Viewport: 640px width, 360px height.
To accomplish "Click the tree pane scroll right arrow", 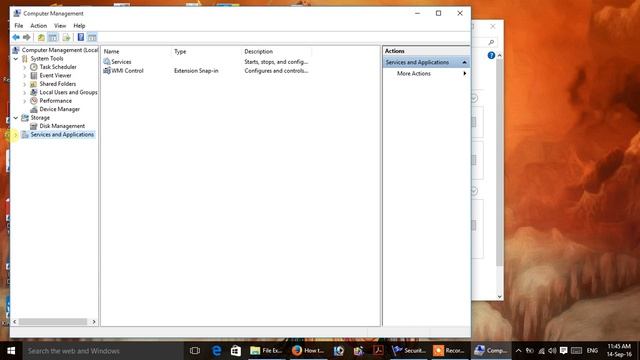I will click(x=94, y=322).
